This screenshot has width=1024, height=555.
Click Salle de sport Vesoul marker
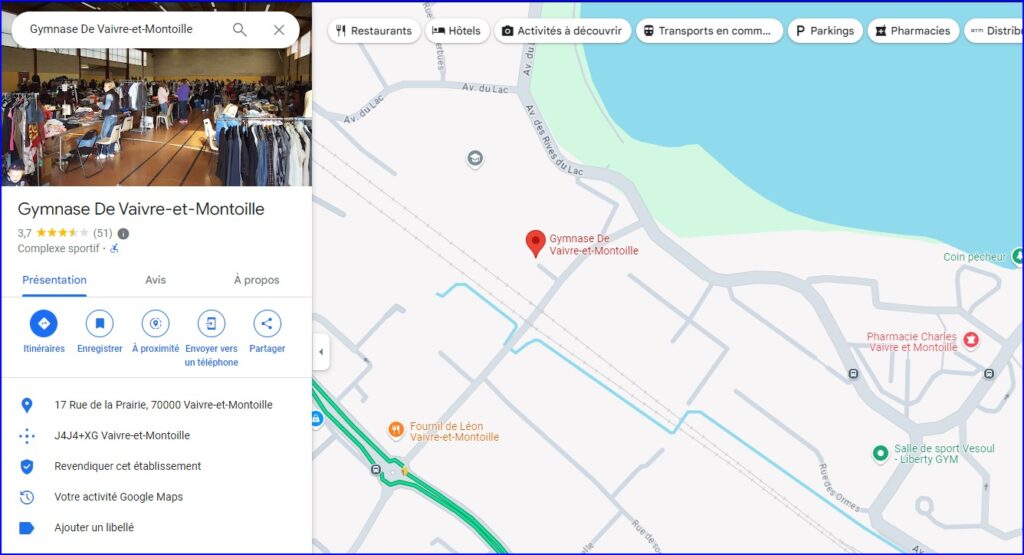click(880, 452)
